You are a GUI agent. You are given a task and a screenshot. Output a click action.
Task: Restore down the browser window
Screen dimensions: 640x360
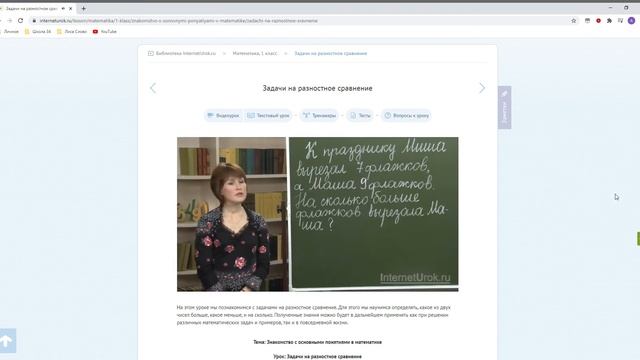pos(626,7)
